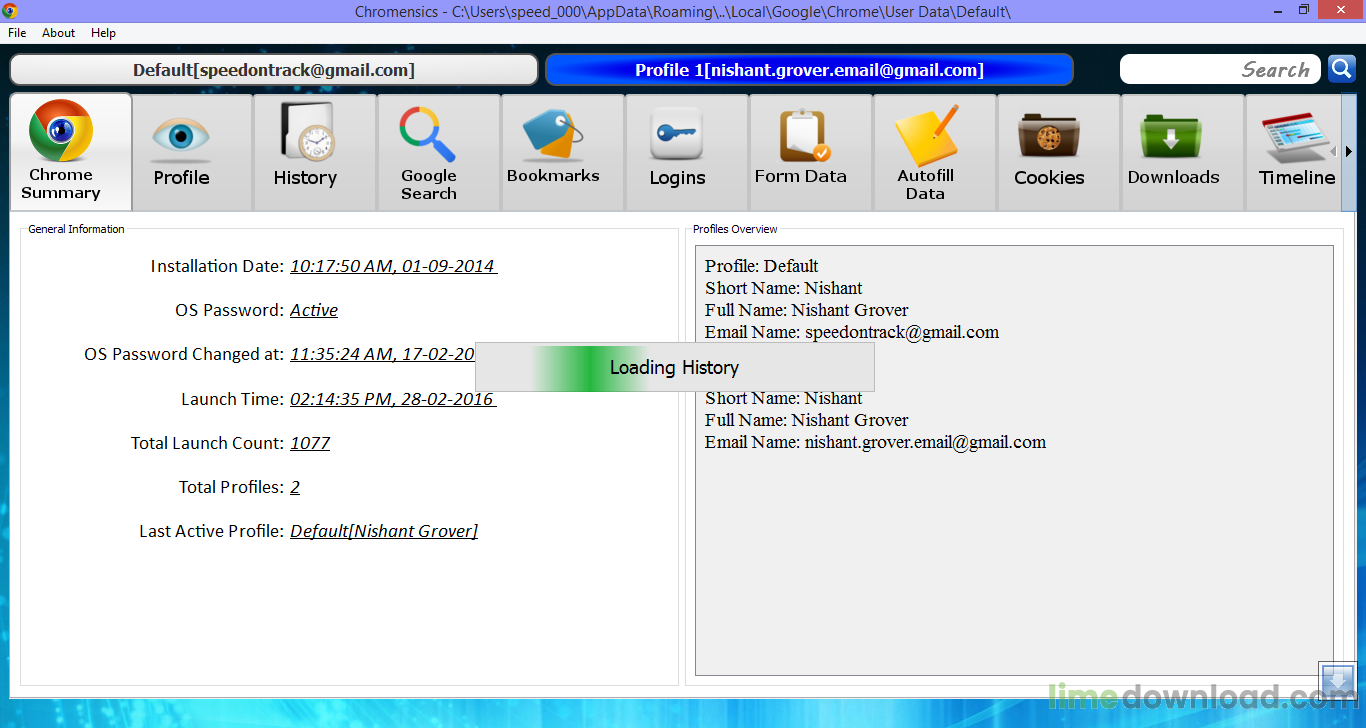Open the Cookies jar icon tab
1366x728 pixels.
click(x=1059, y=152)
